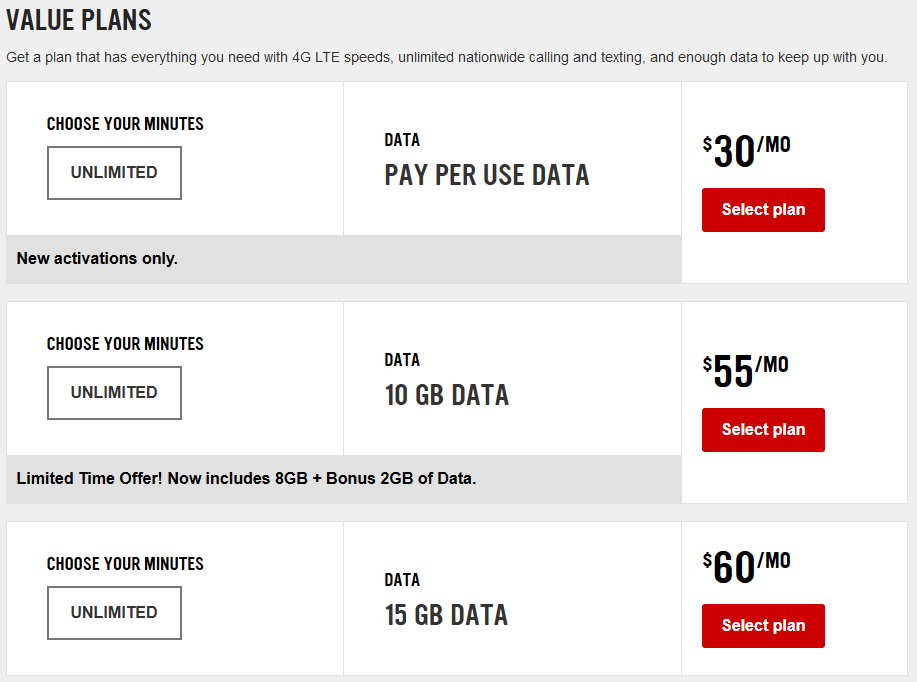The height and width of the screenshot is (682, 917).
Task: Click the 15 GB Data title
Action: tap(447, 615)
